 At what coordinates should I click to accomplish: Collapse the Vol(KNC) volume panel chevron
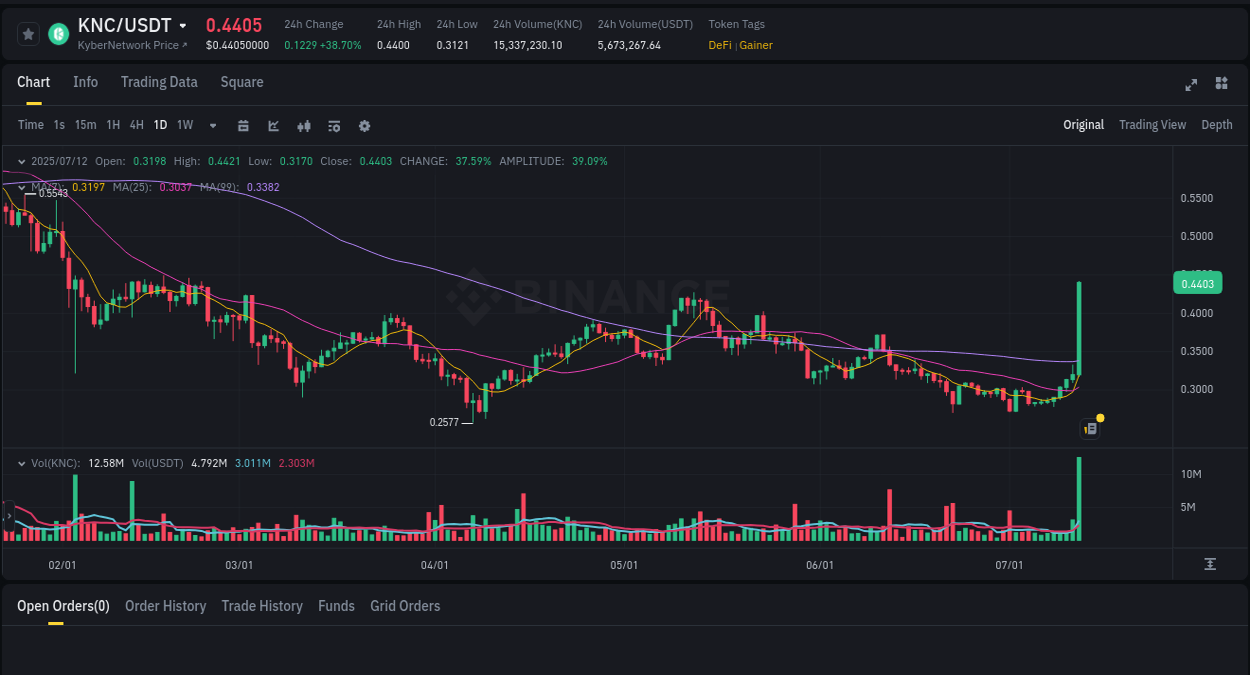[22, 462]
